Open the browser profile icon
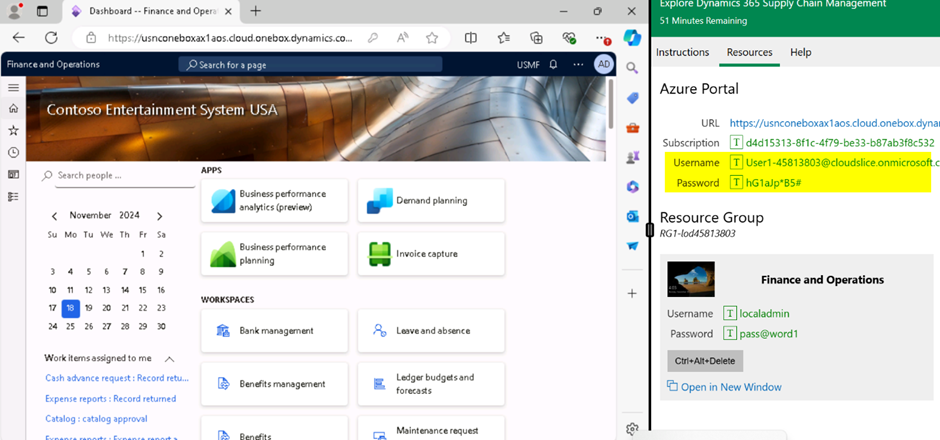Screen dimensions: 940x440 (x=14, y=11)
